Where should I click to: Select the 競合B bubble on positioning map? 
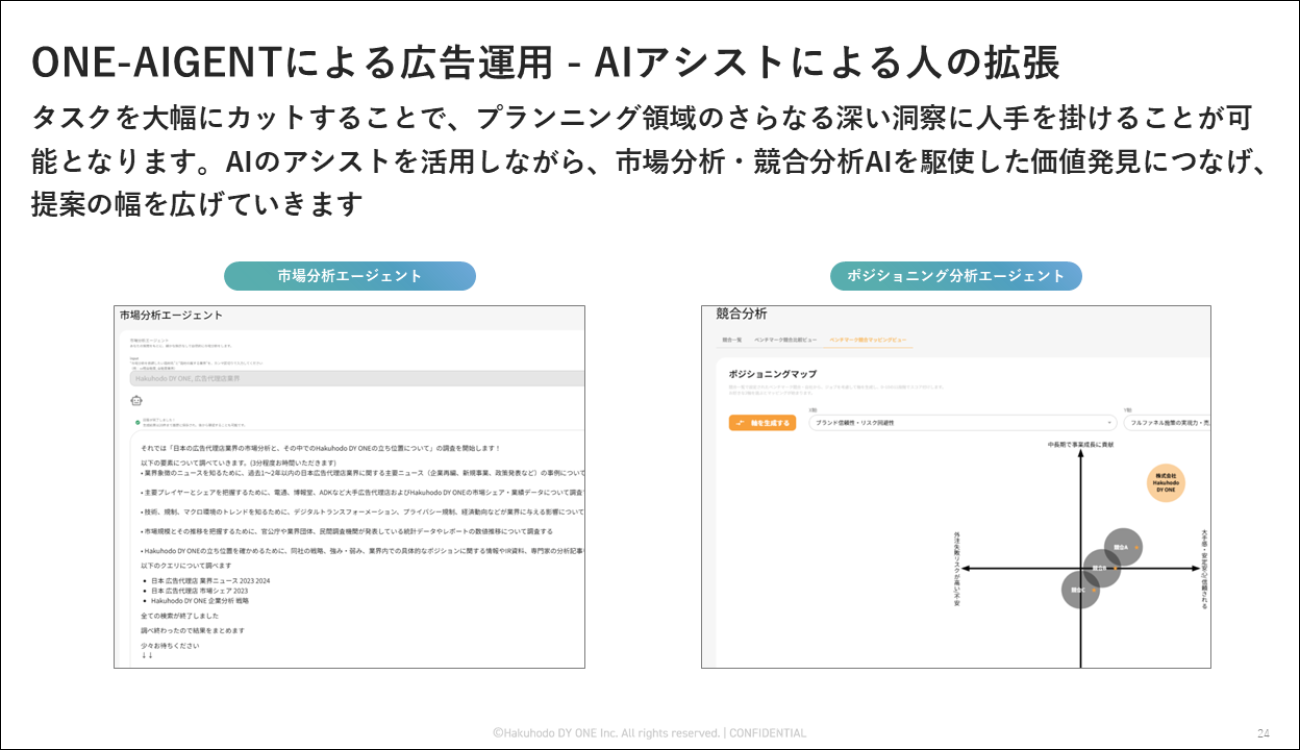[1100, 568]
